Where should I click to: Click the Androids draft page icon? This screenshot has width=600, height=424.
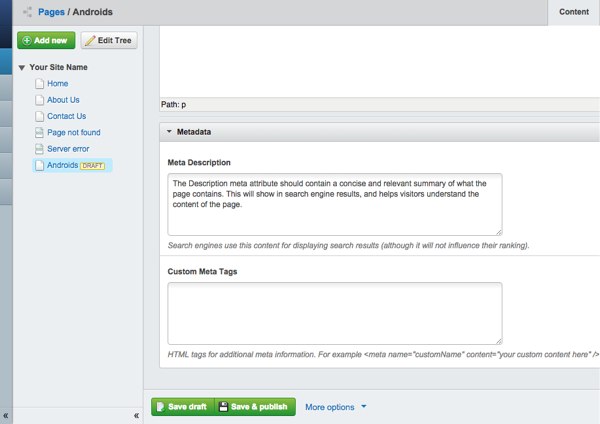coord(39,165)
